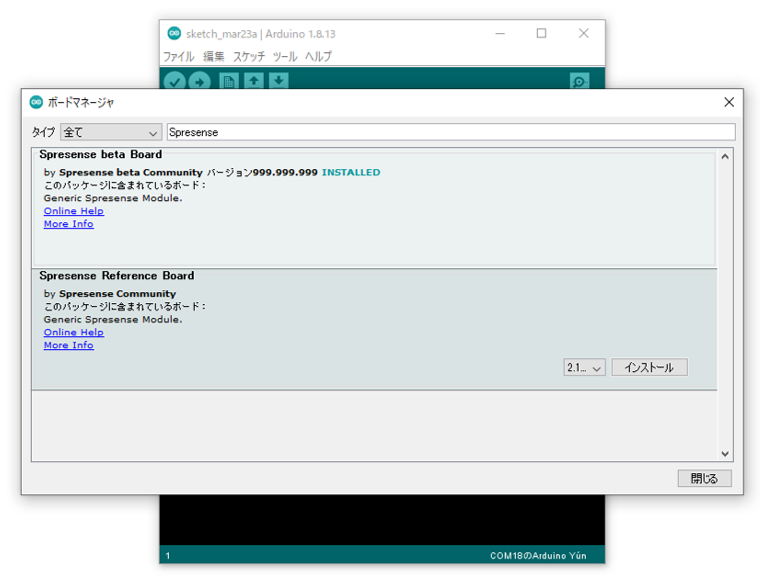Click the INSTALLED status text

pyautogui.click(x=351, y=172)
